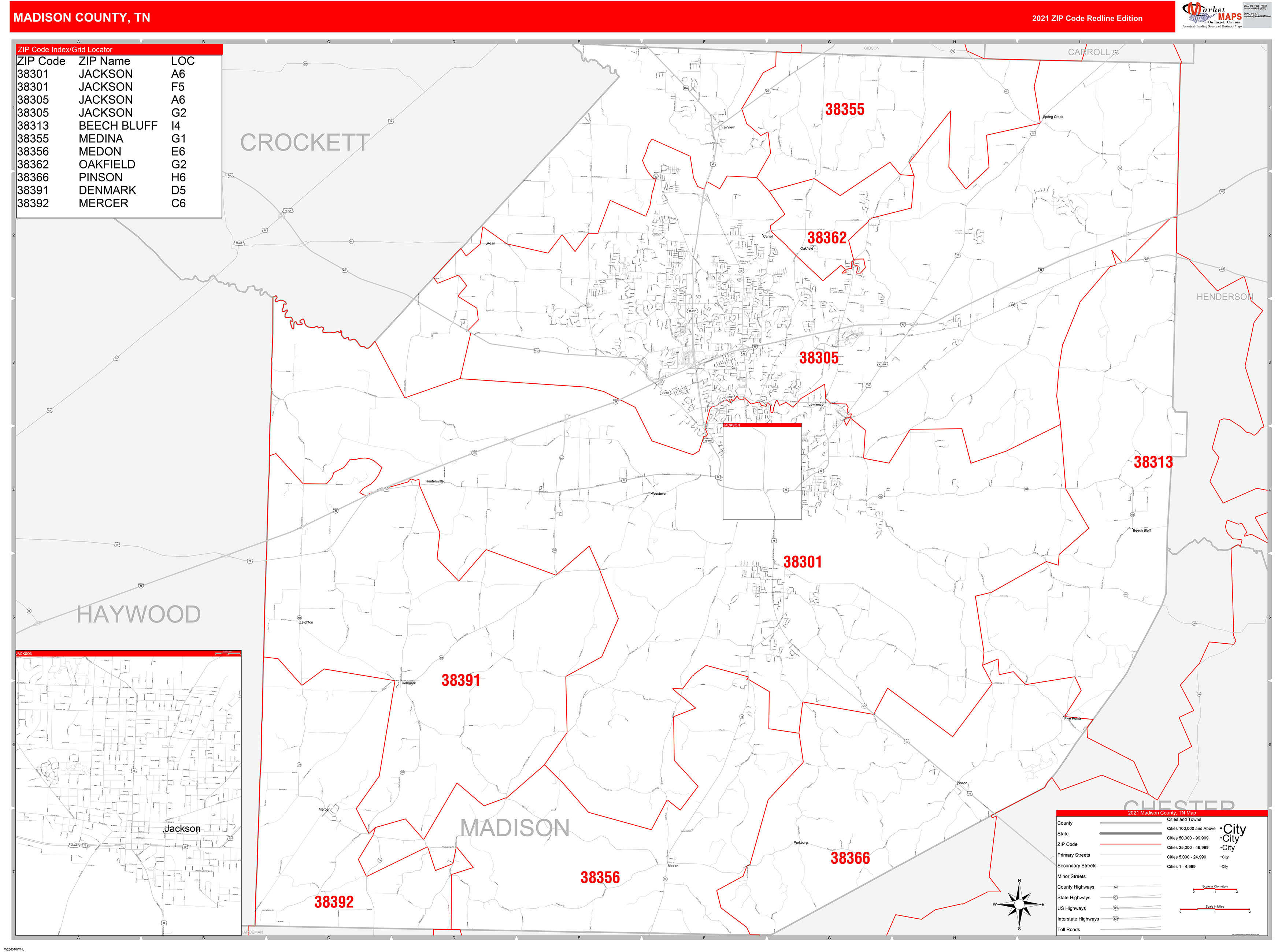Click the State Highways circle symbol in legend
This screenshot has width=1278, height=952.
(x=1115, y=897)
